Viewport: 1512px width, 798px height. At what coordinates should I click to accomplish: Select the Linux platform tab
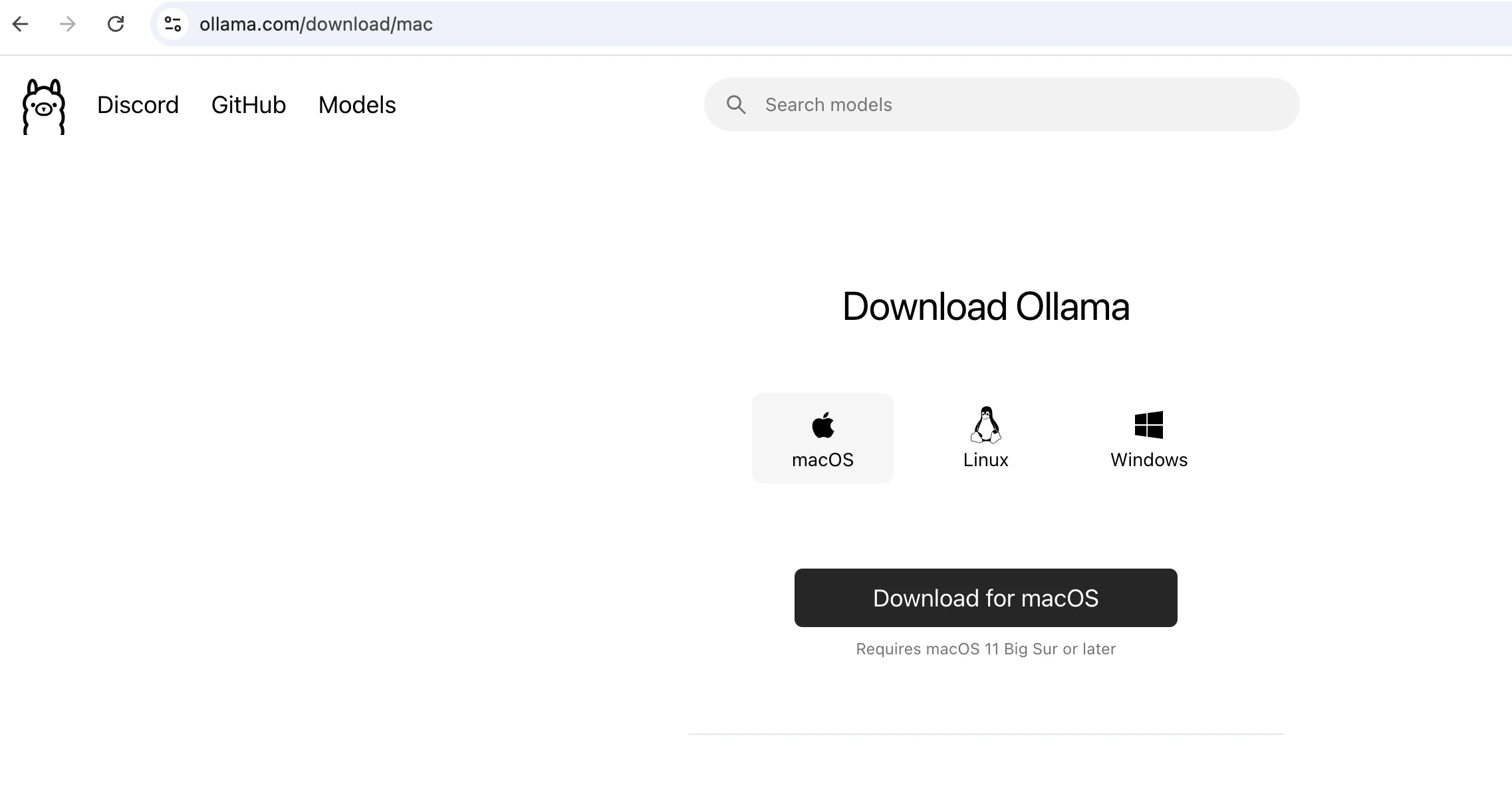click(x=986, y=438)
